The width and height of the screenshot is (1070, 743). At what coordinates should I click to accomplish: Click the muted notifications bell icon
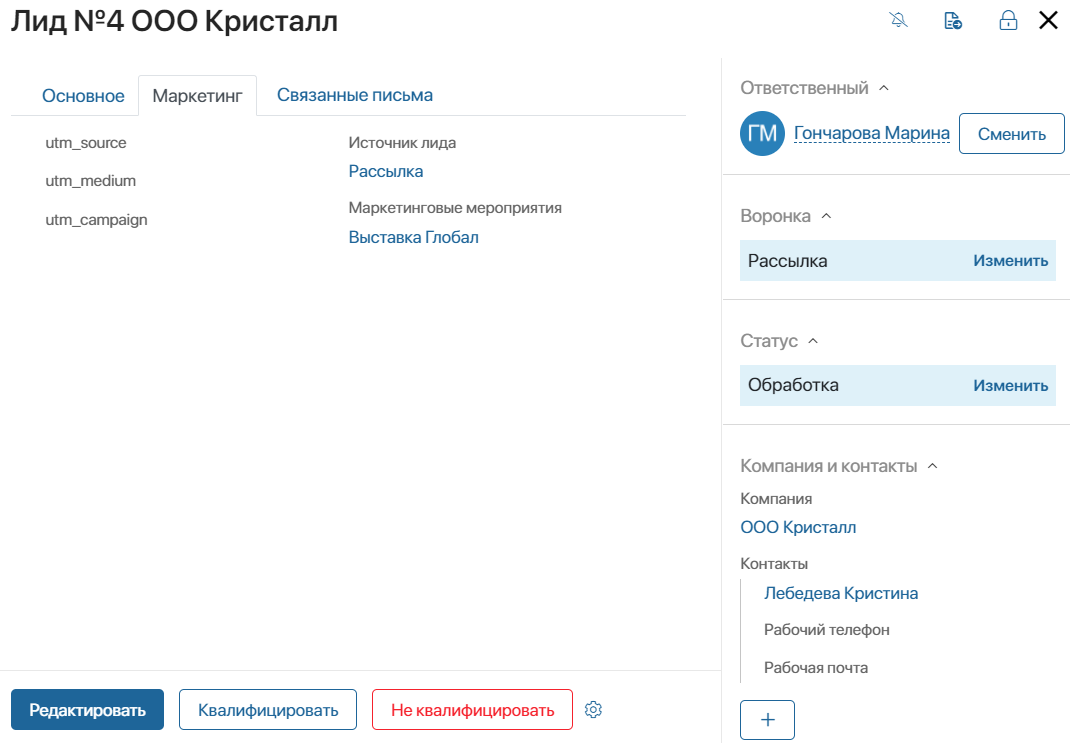click(x=899, y=20)
